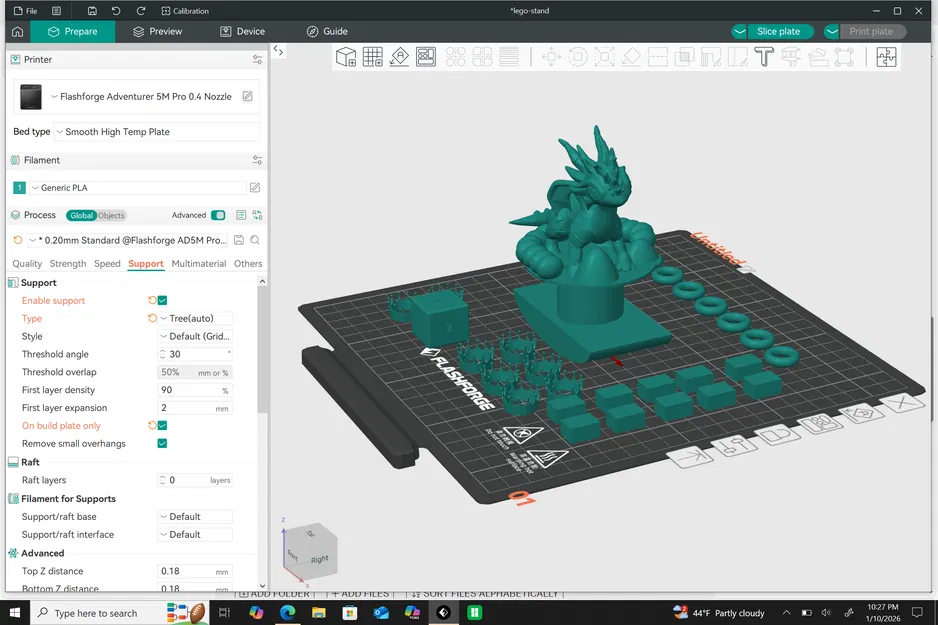Reset the support Type to default
The height and width of the screenshot is (625, 938).
[152, 318]
